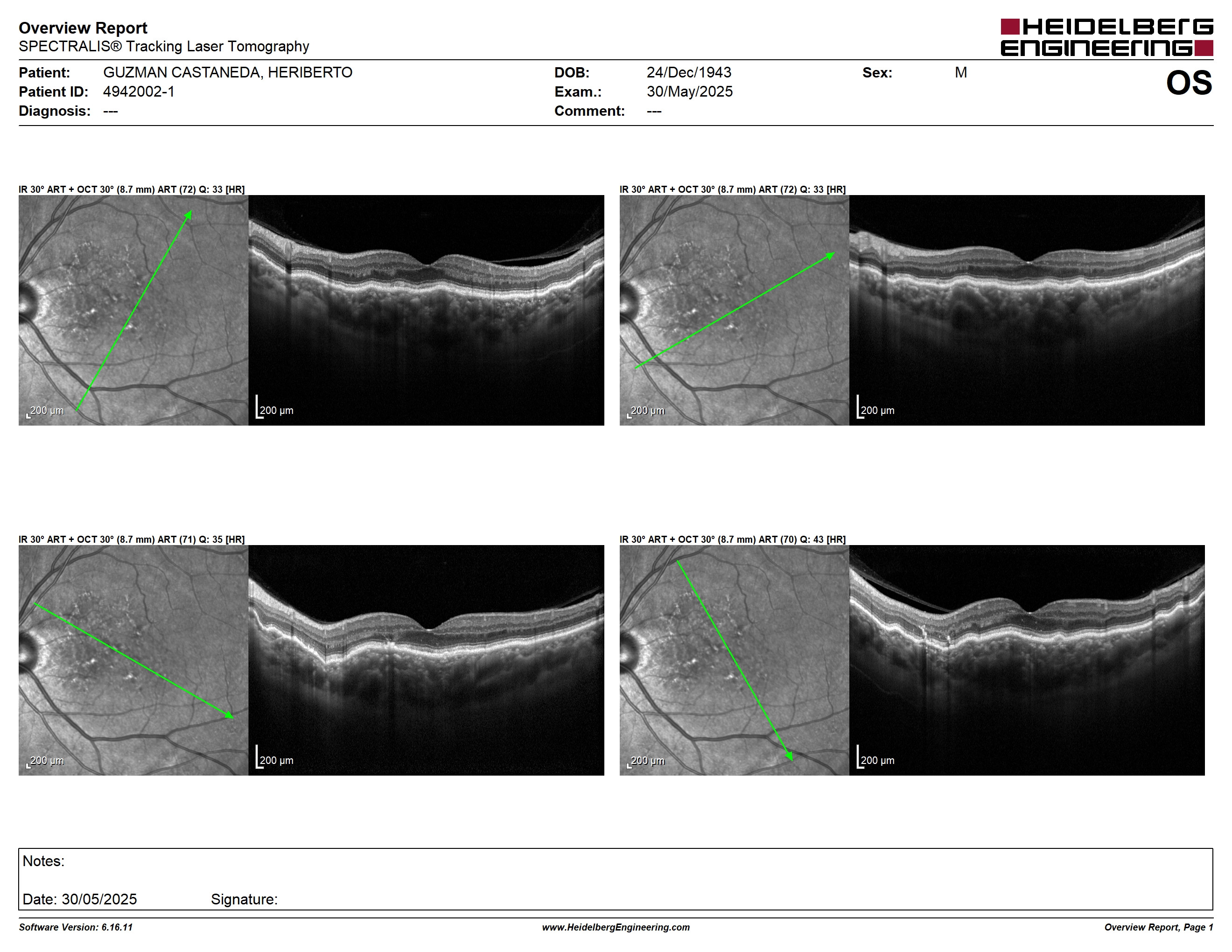1232x952 pixels.
Task: Select patient ID value "4942002-1"
Action: tap(139, 92)
